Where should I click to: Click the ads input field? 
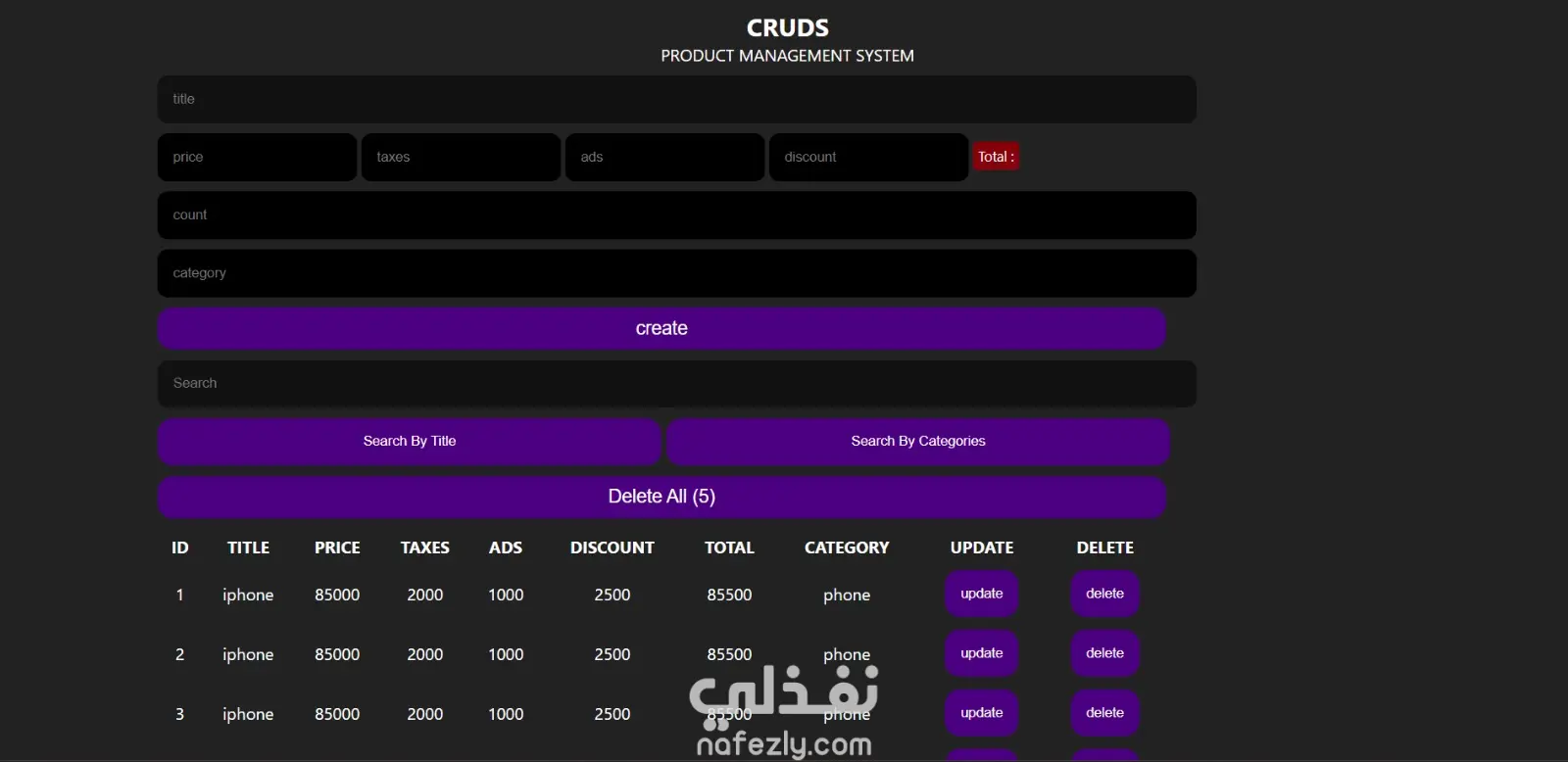coord(664,157)
